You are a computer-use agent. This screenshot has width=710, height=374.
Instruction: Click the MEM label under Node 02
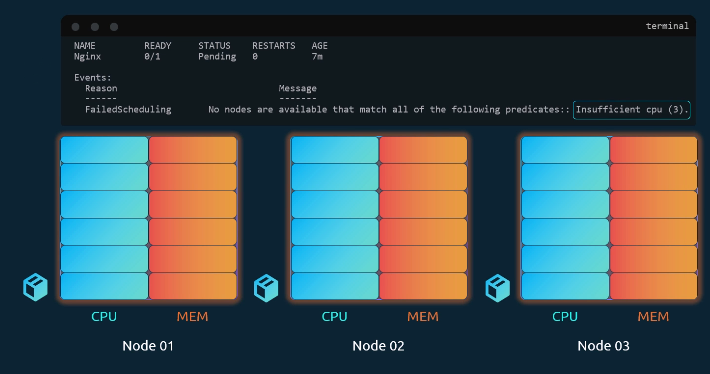[x=422, y=316]
